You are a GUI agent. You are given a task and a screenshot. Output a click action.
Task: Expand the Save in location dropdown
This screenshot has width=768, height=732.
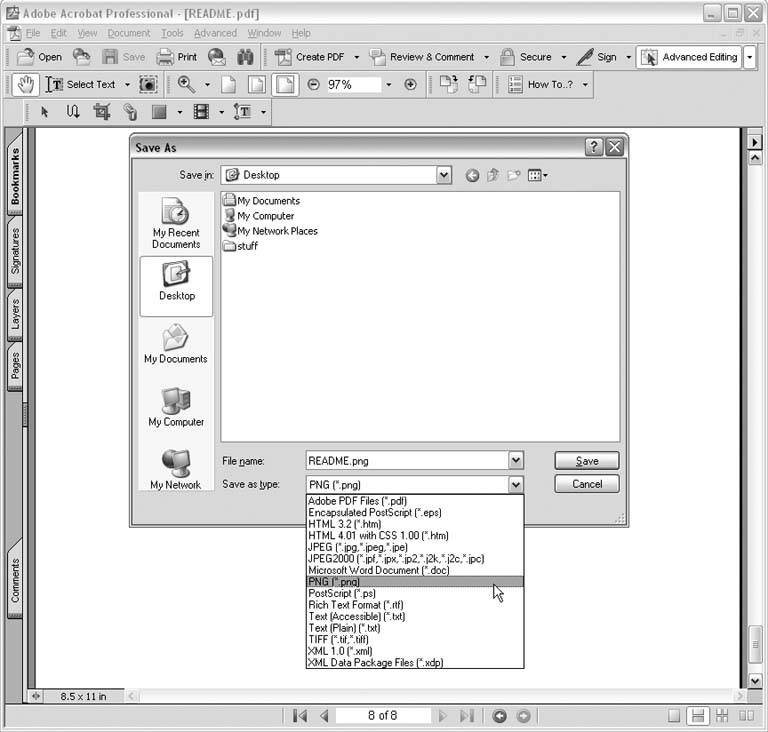point(444,176)
